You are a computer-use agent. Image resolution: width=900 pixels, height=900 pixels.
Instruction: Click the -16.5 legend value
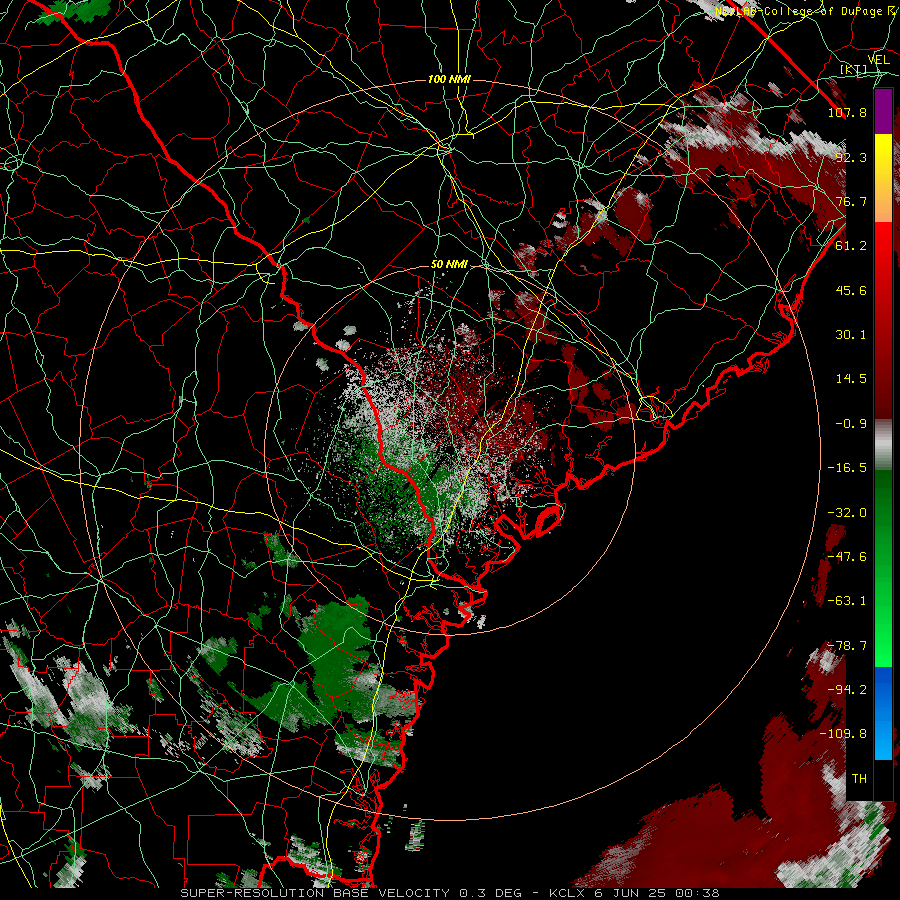[x=847, y=468]
